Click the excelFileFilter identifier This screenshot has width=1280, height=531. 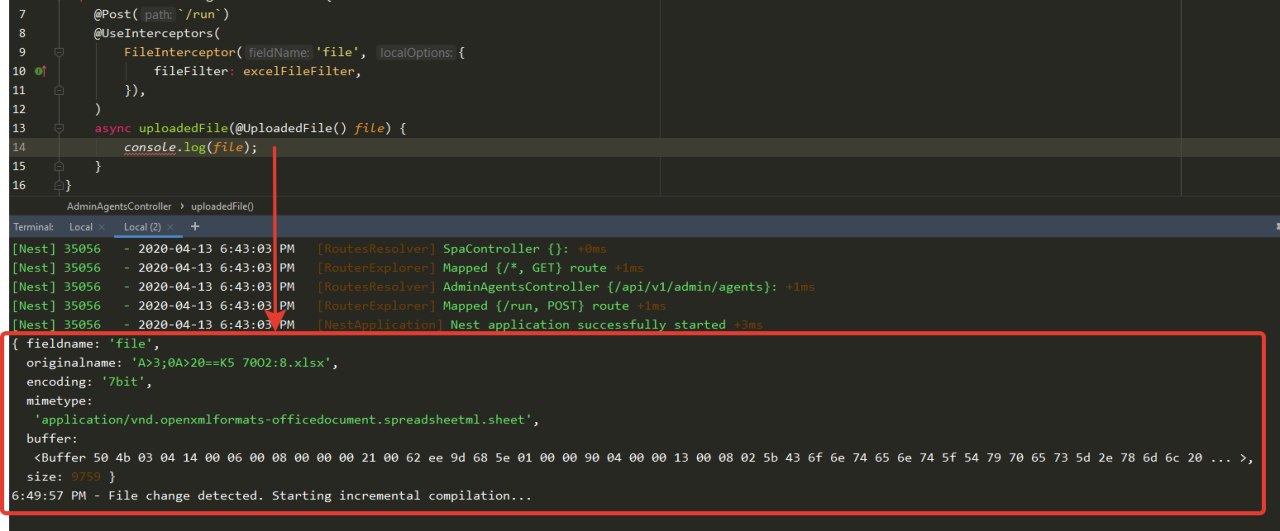coord(300,71)
